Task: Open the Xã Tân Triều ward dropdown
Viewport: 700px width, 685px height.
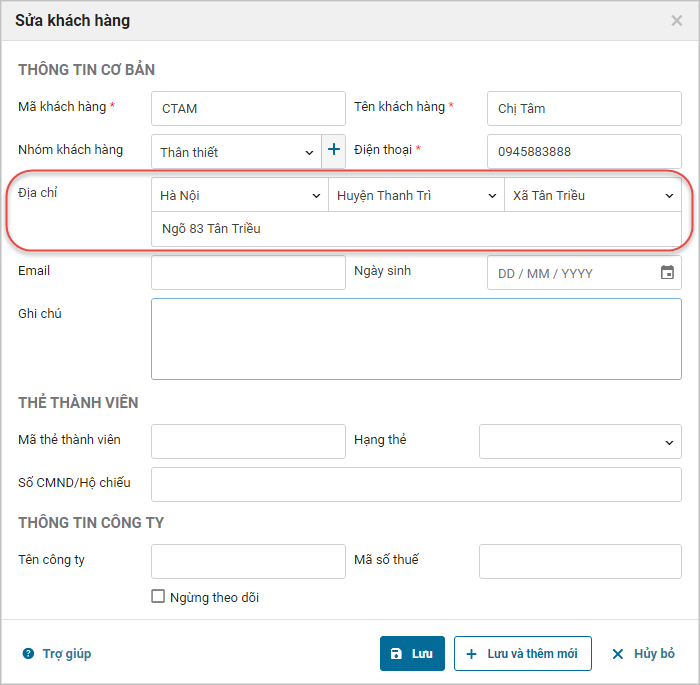Action: [592, 195]
